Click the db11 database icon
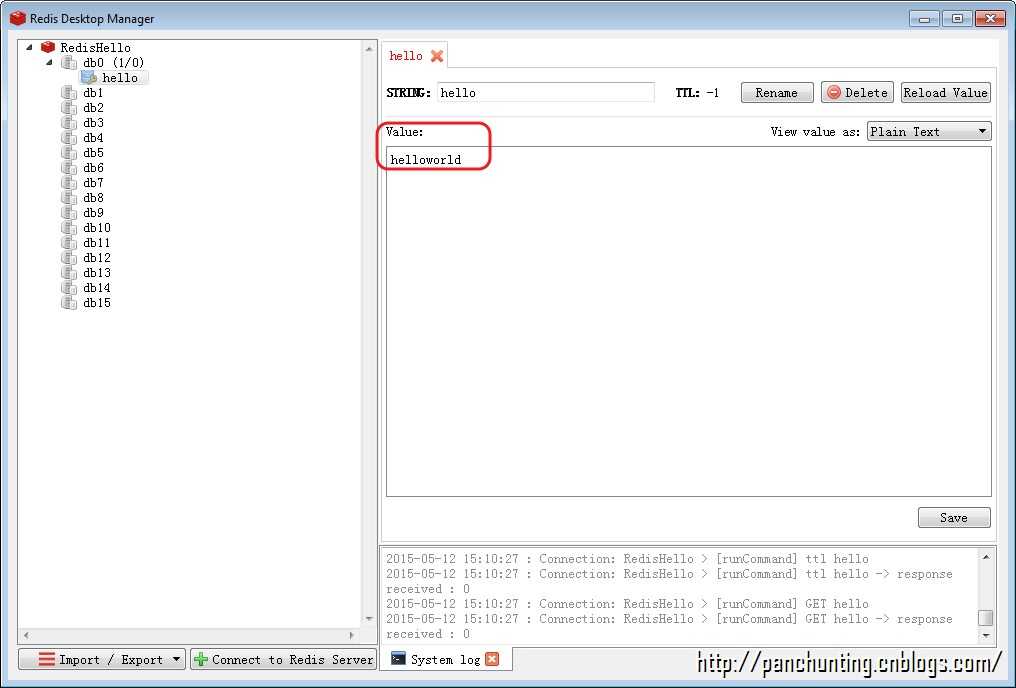This screenshot has height=688, width=1016. pos(69,243)
